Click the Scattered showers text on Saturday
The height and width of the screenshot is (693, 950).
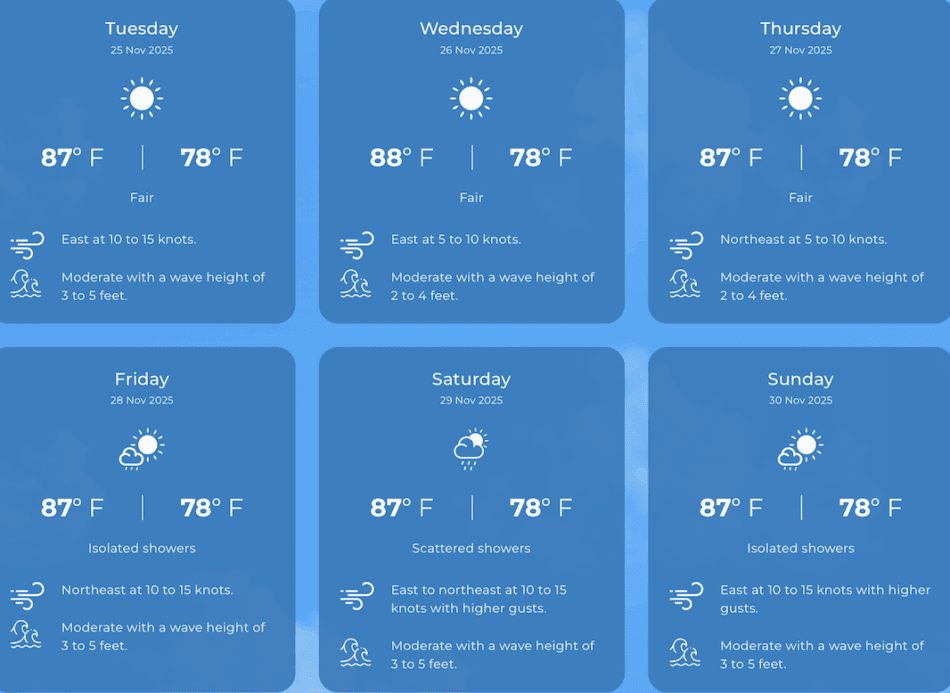pyautogui.click(x=471, y=548)
